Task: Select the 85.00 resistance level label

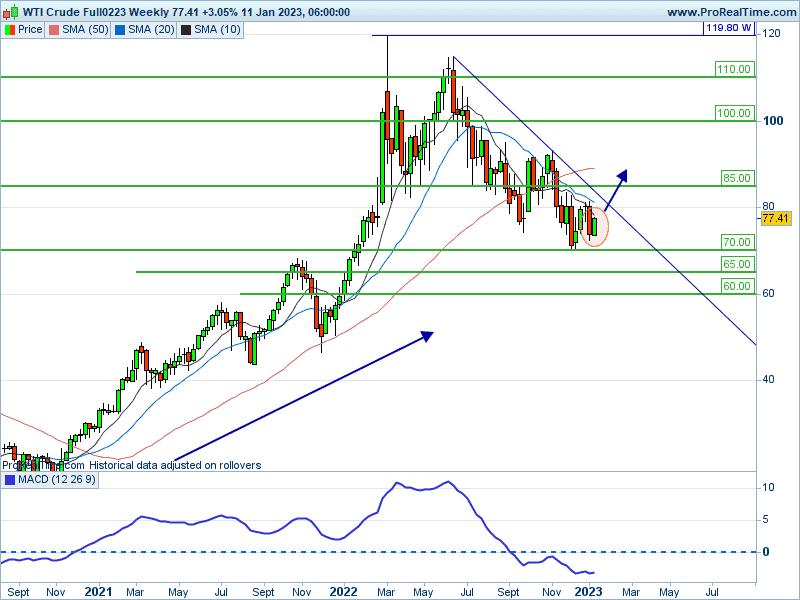Action: (736, 178)
